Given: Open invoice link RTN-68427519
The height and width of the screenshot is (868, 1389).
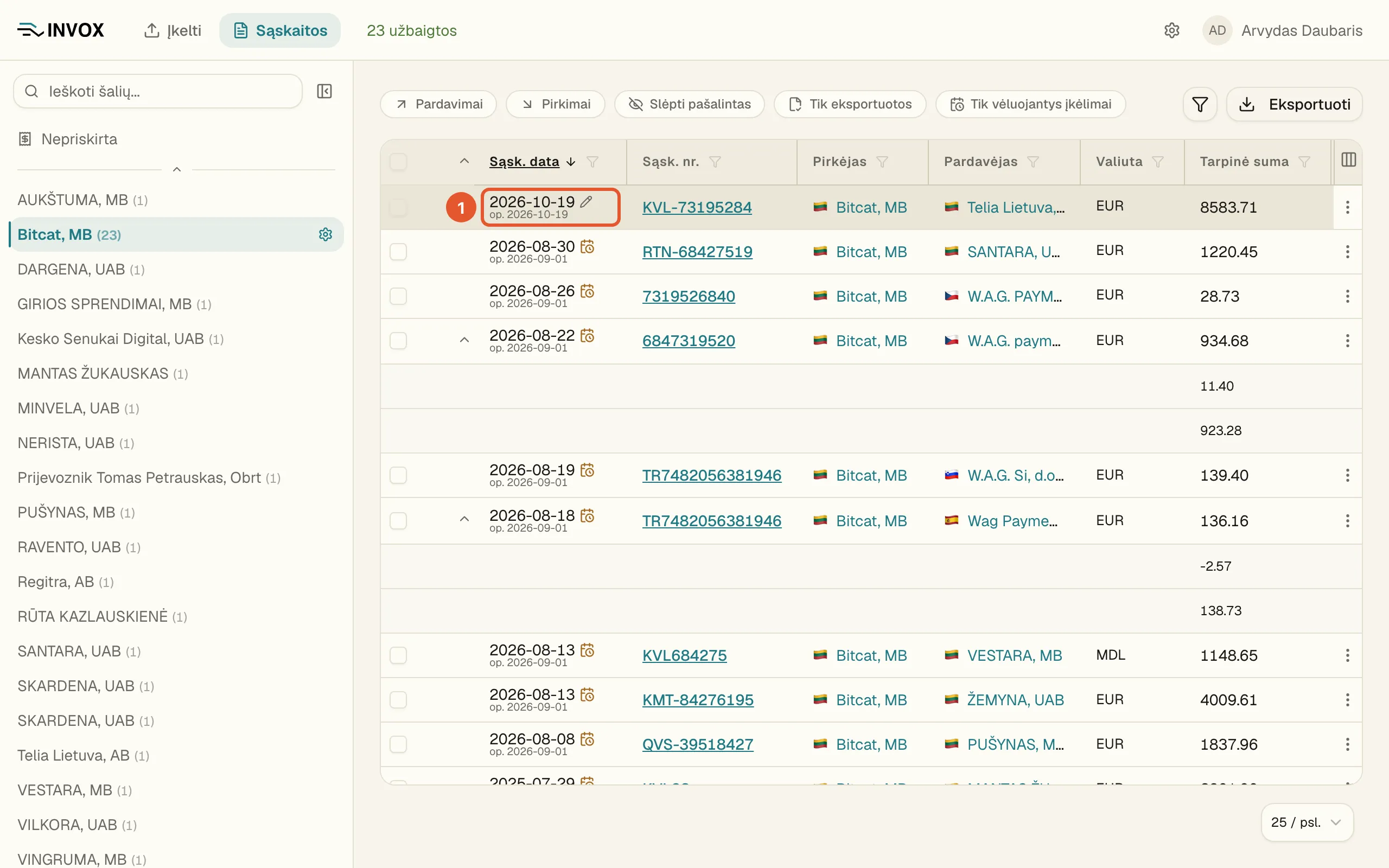Looking at the screenshot, I should 697,251.
